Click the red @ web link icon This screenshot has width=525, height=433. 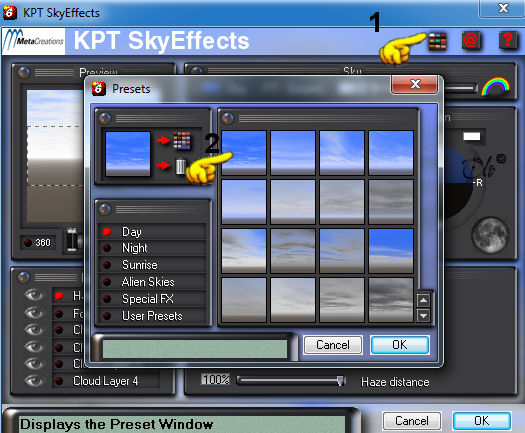pyautogui.click(x=471, y=41)
